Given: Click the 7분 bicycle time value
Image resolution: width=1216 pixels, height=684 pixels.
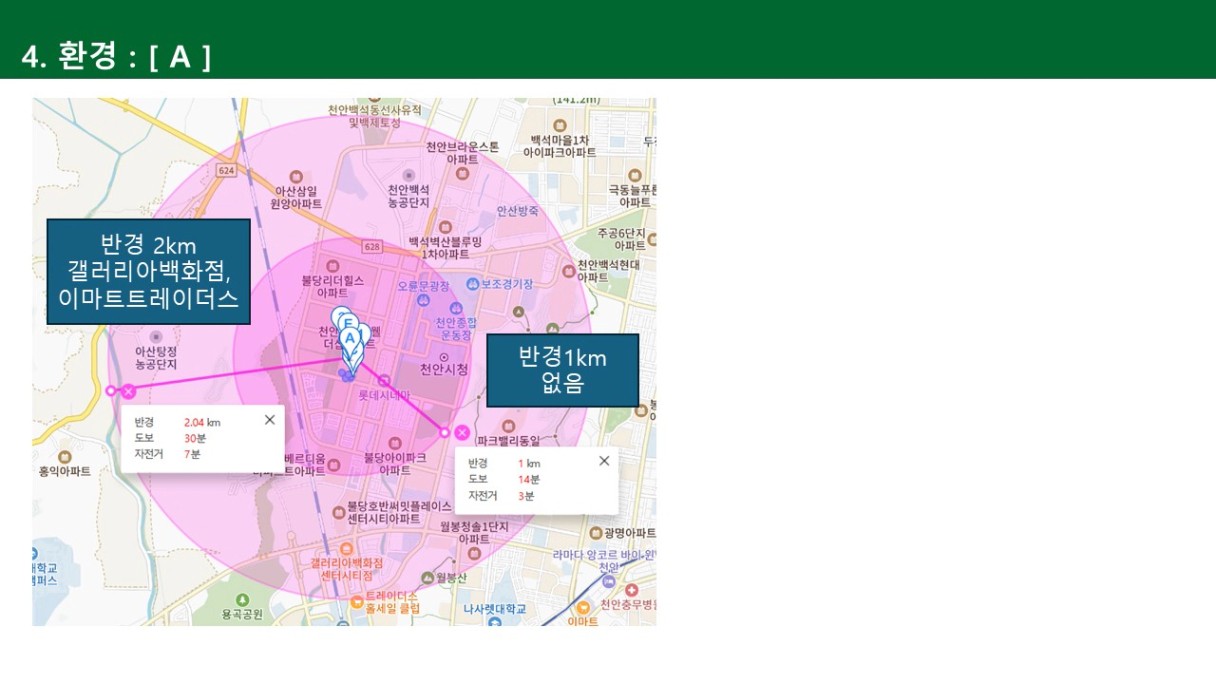Looking at the screenshot, I should pyautogui.click(x=192, y=454).
